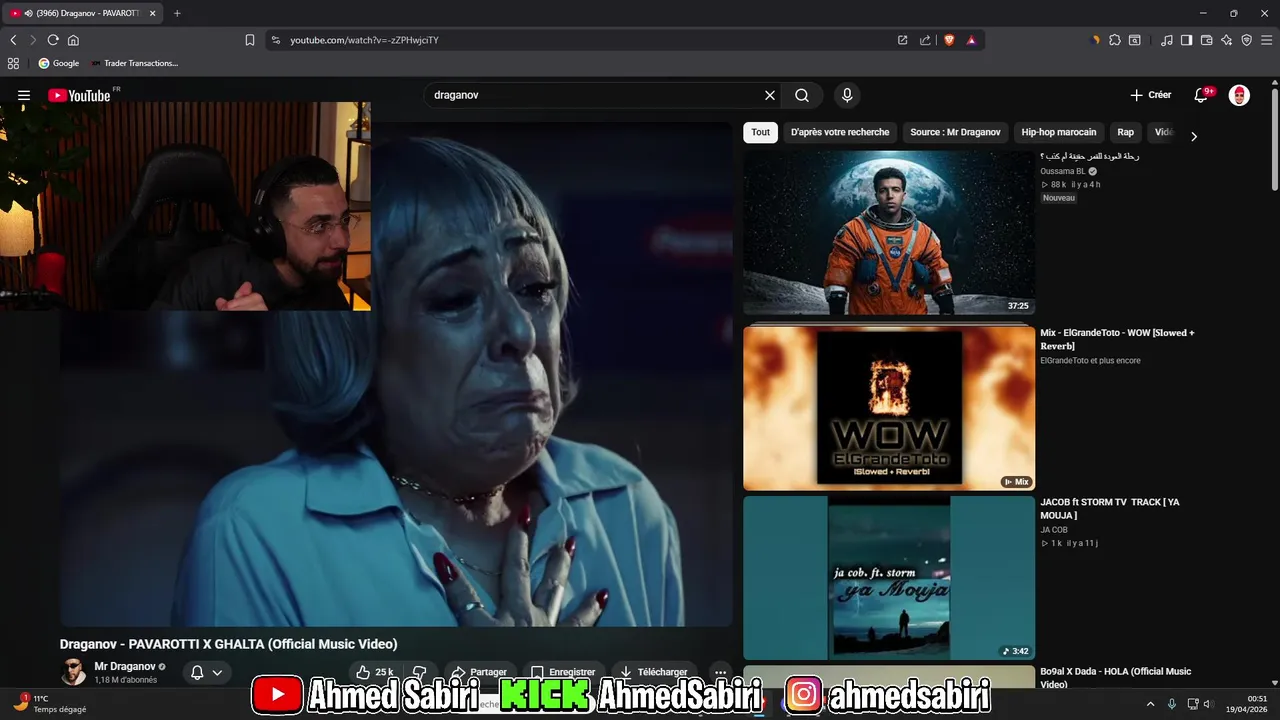The width and height of the screenshot is (1280, 720).
Task: Open Brave Shields lion icon
Action: 949,40
